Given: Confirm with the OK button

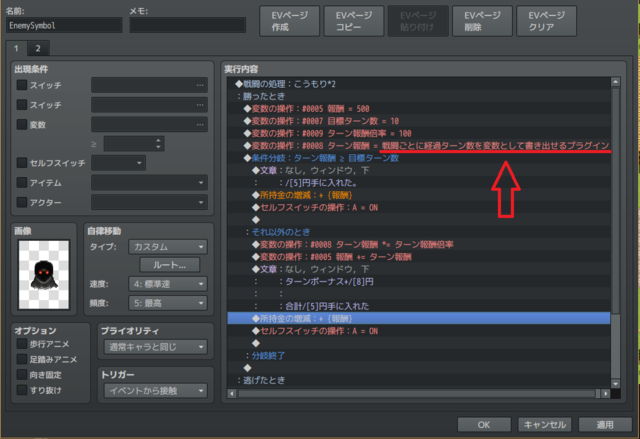Looking at the screenshot, I should pyautogui.click(x=484, y=425).
